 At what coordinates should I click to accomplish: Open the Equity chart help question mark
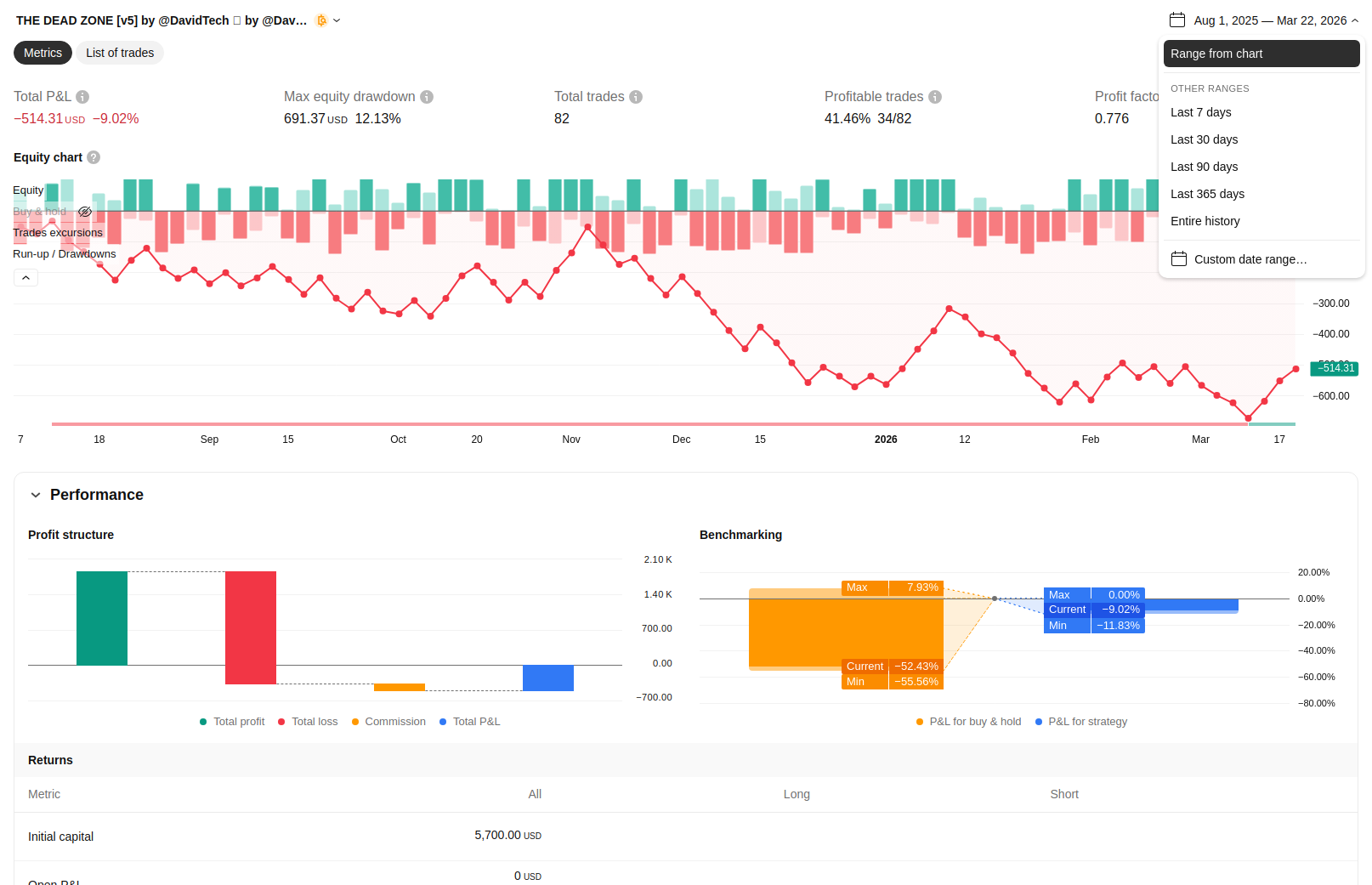click(94, 157)
